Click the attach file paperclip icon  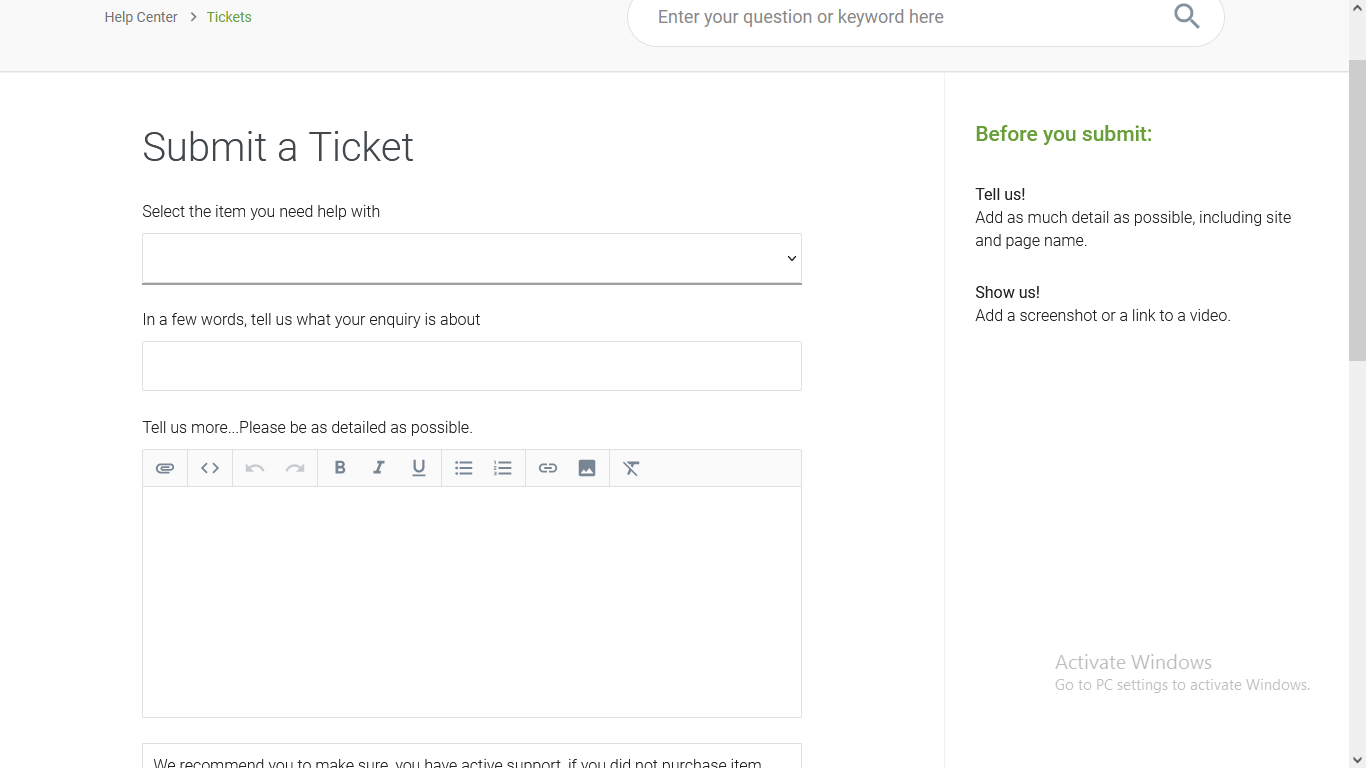tap(165, 468)
